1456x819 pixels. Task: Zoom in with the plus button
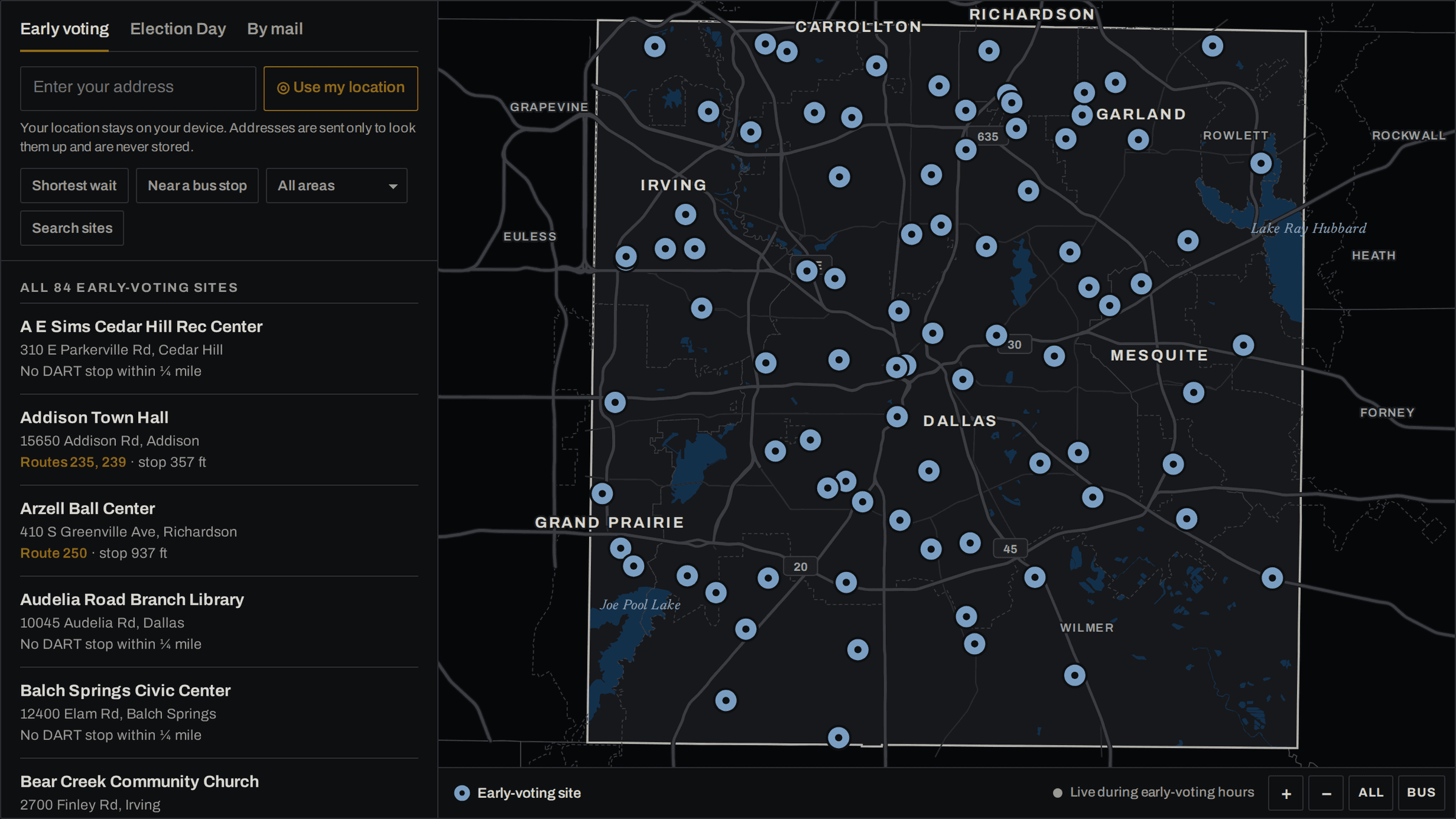(x=1286, y=793)
